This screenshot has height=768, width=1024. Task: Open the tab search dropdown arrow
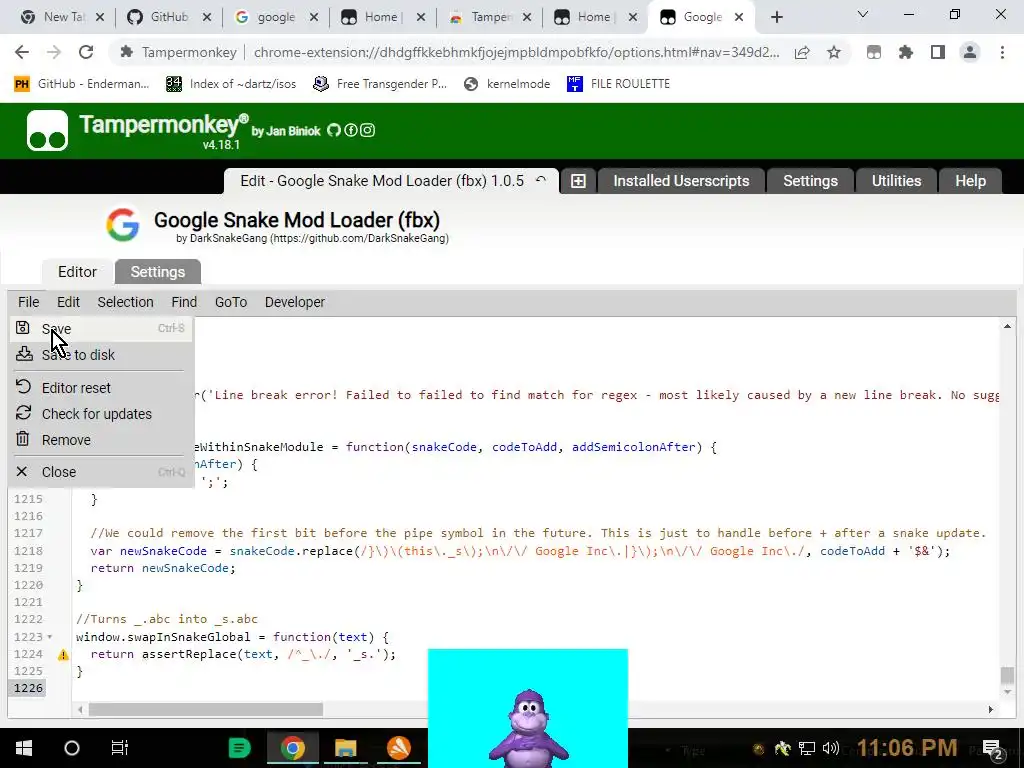[863, 14]
